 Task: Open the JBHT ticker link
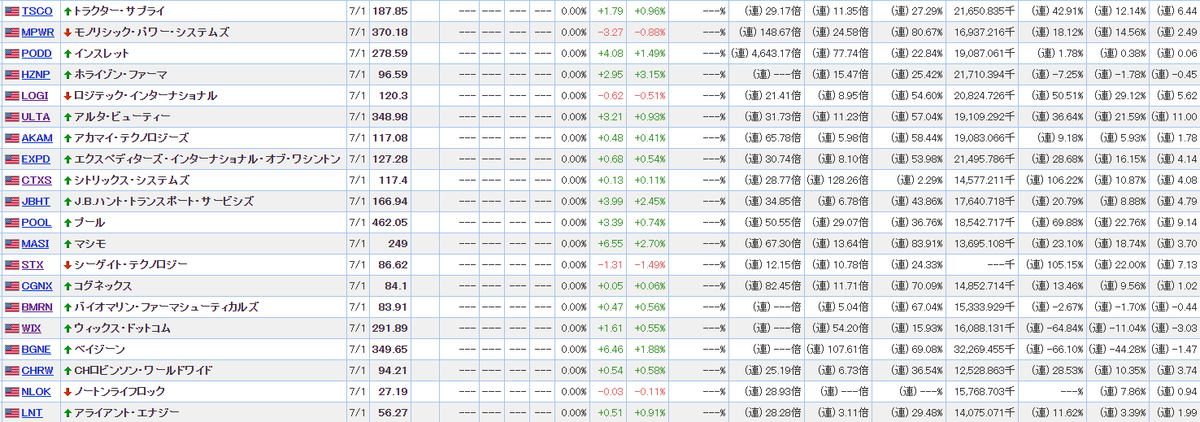(x=36, y=201)
